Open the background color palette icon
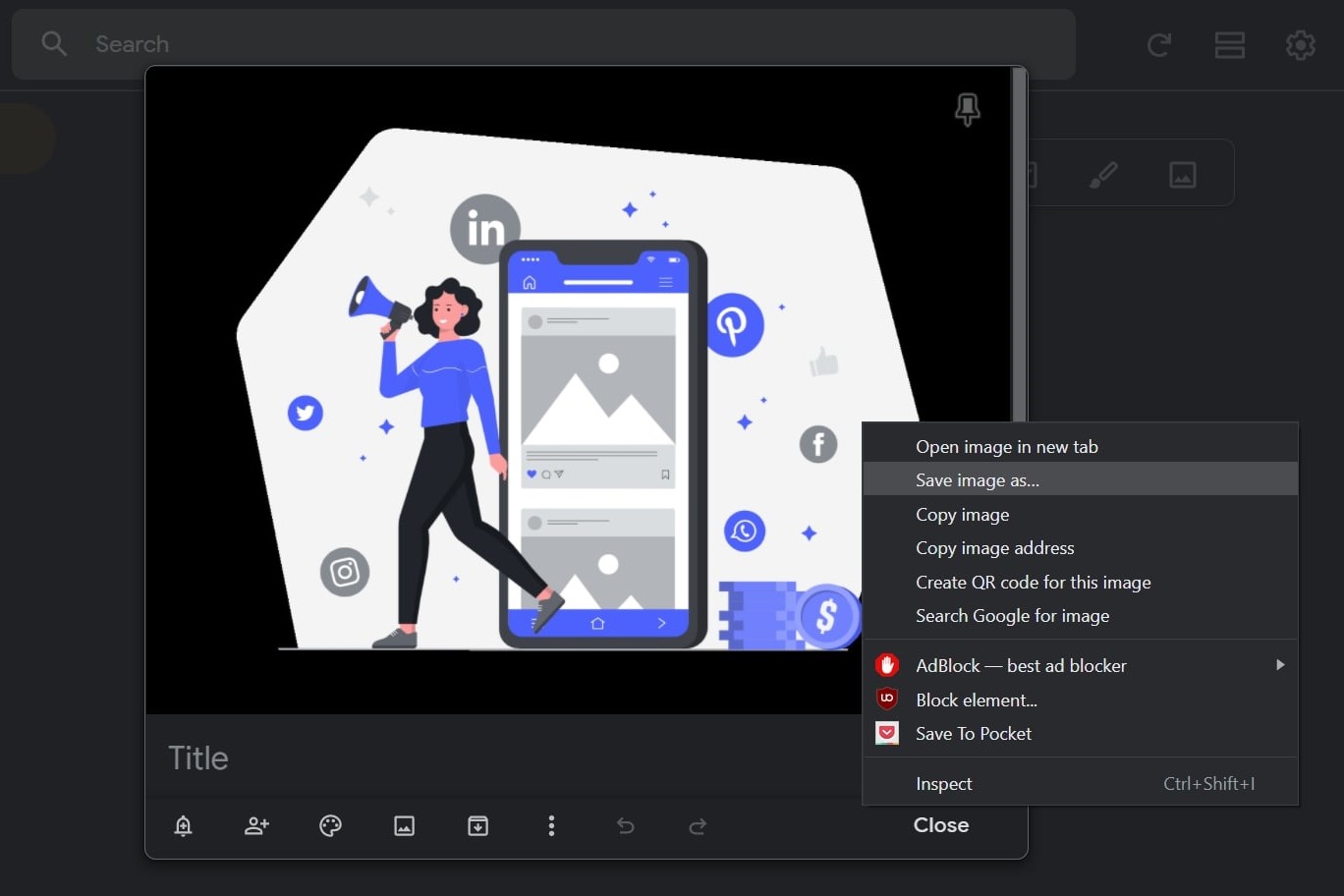This screenshot has height=896, width=1344. pyautogui.click(x=330, y=826)
